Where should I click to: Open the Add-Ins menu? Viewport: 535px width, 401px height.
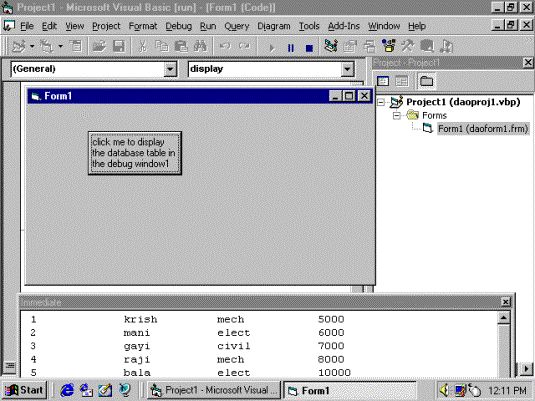344,26
